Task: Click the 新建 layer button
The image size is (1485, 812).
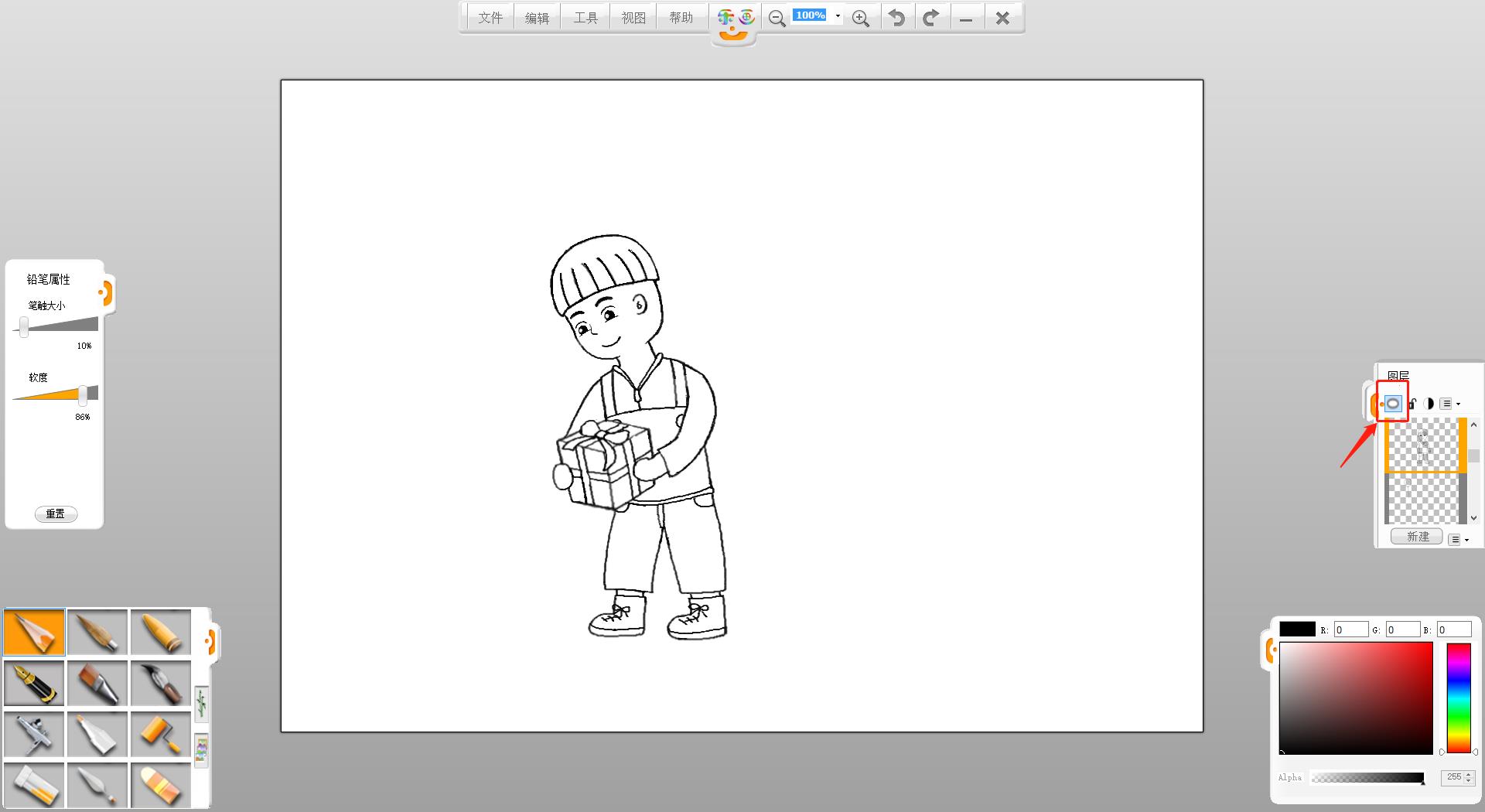Action: [x=1417, y=537]
